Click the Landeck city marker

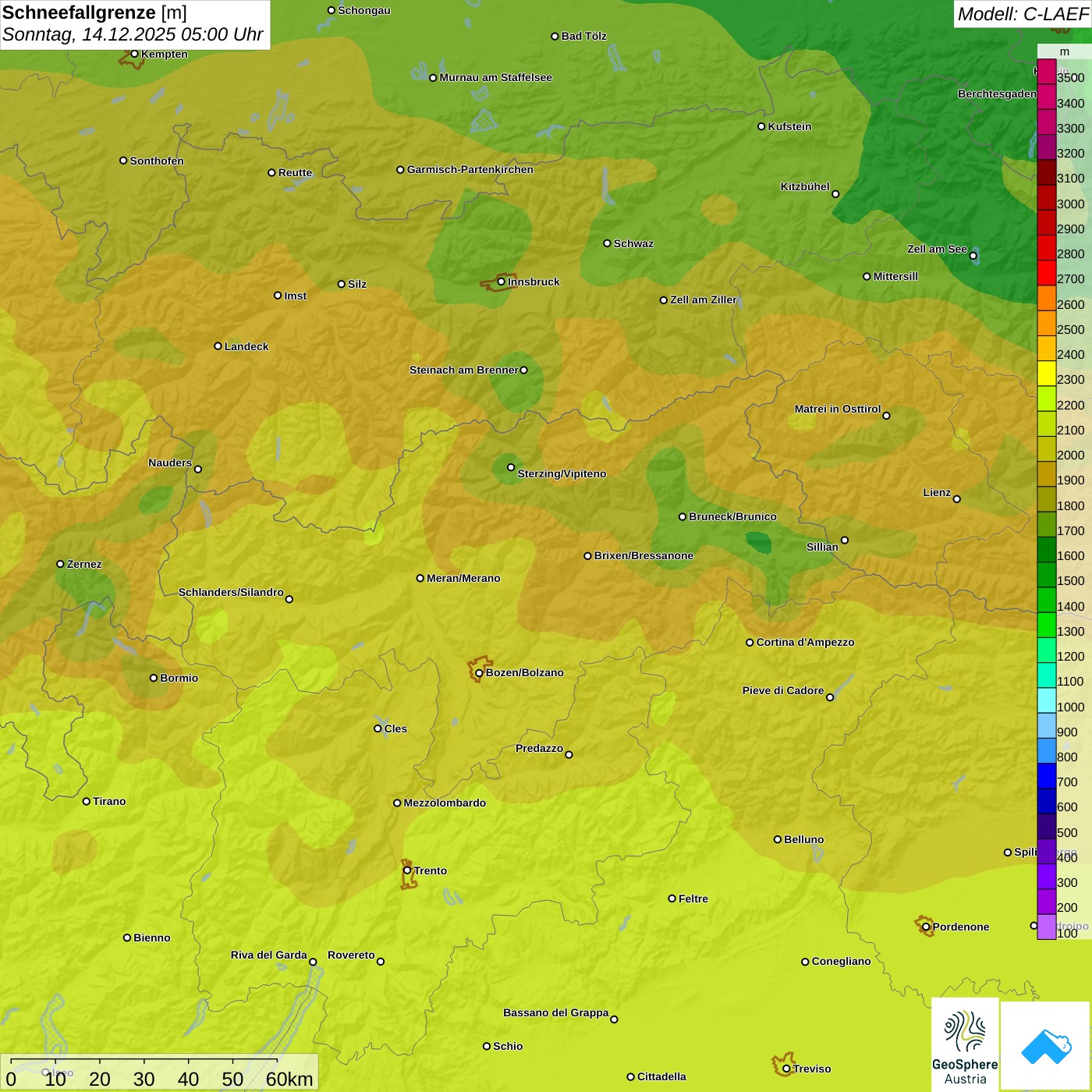pos(218,346)
